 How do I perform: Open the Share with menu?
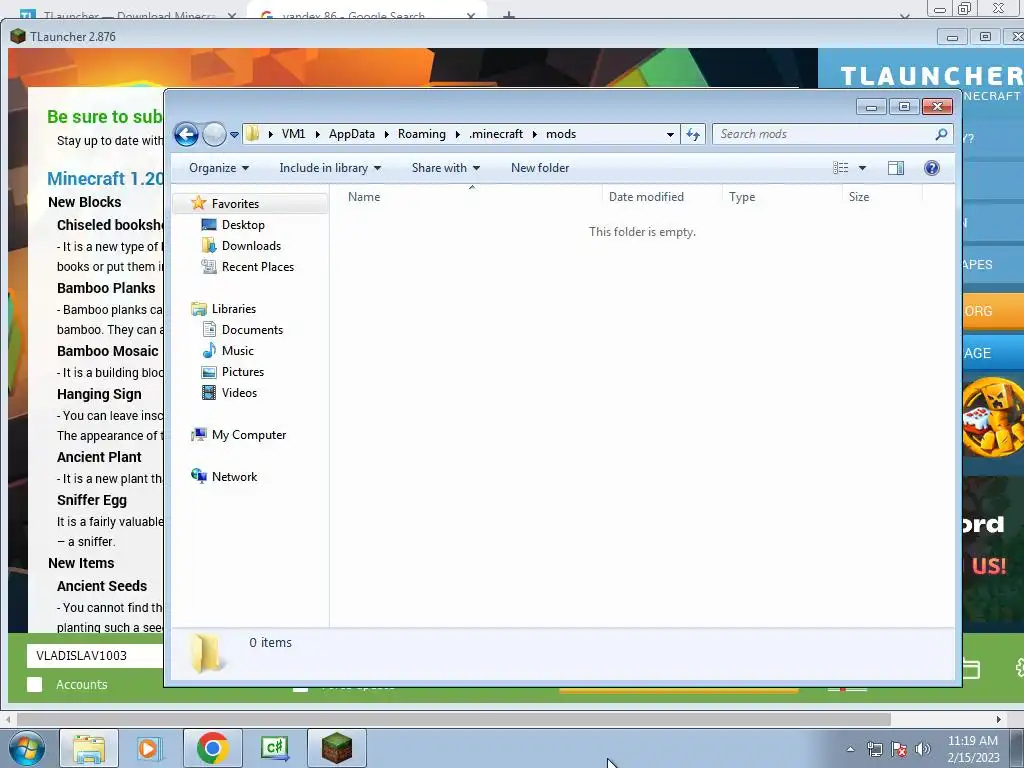(x=445, y=168)
